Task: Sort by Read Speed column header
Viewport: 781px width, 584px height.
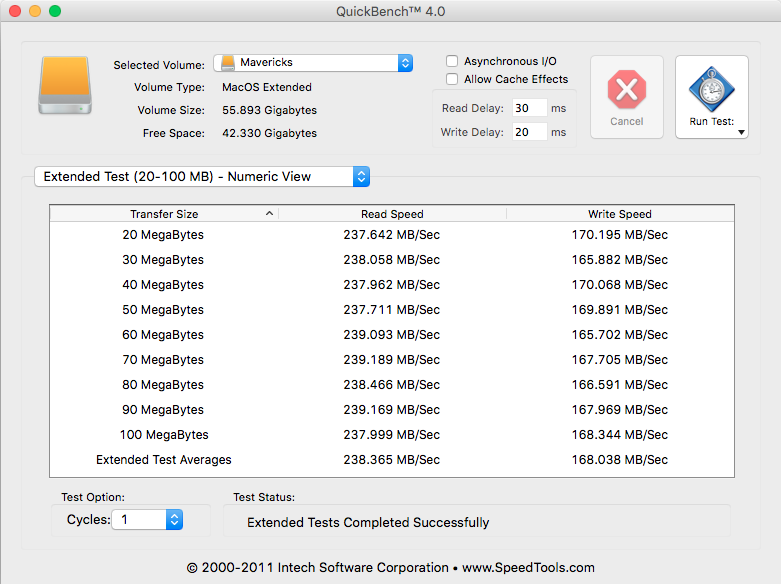Action: 392,214
